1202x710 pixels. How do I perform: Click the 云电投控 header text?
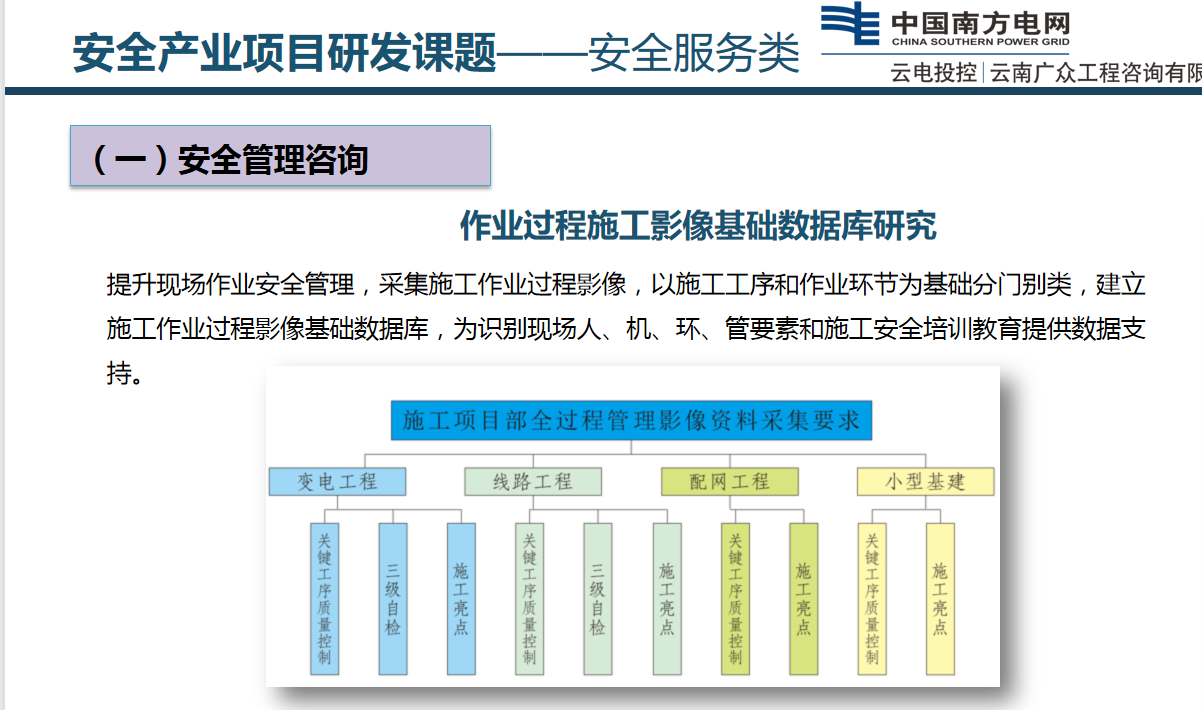[x=934, y=73]
